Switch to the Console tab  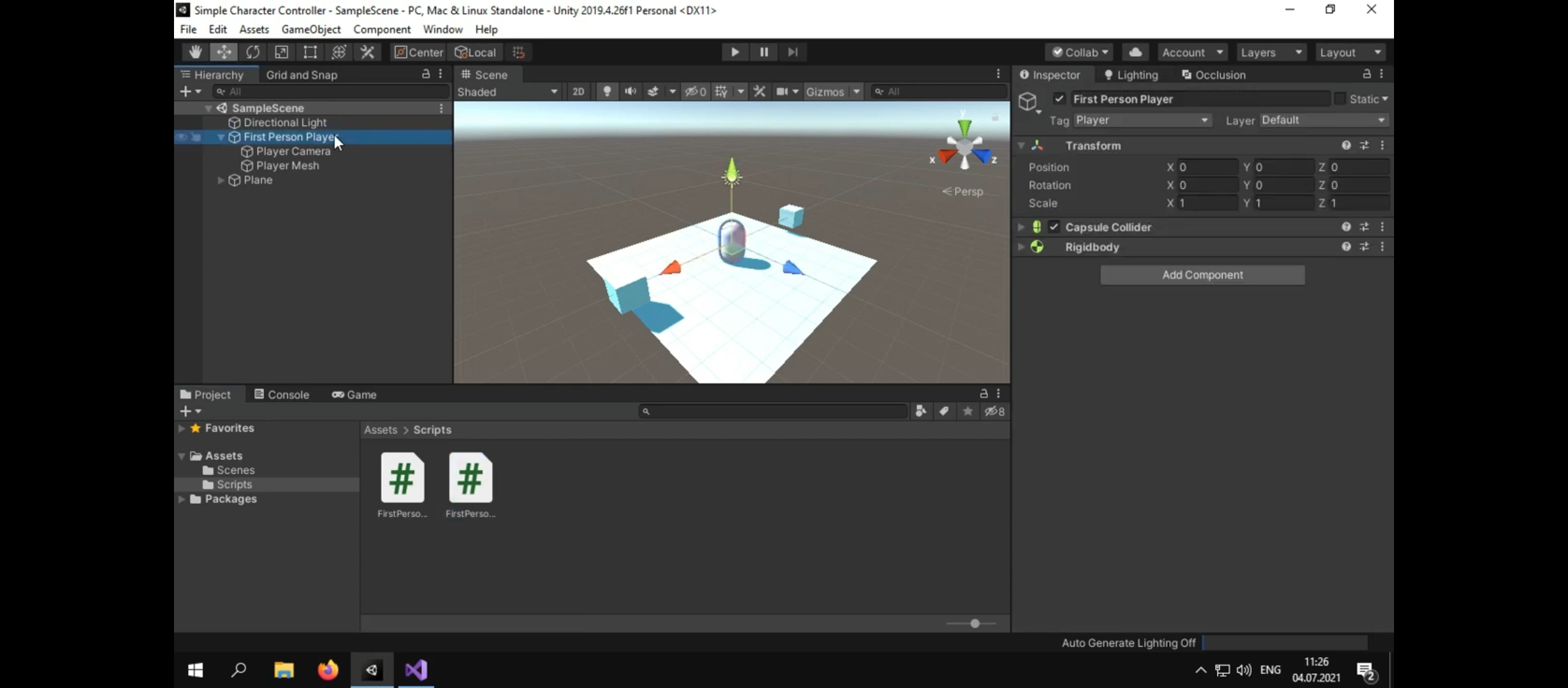coord(282,394)
